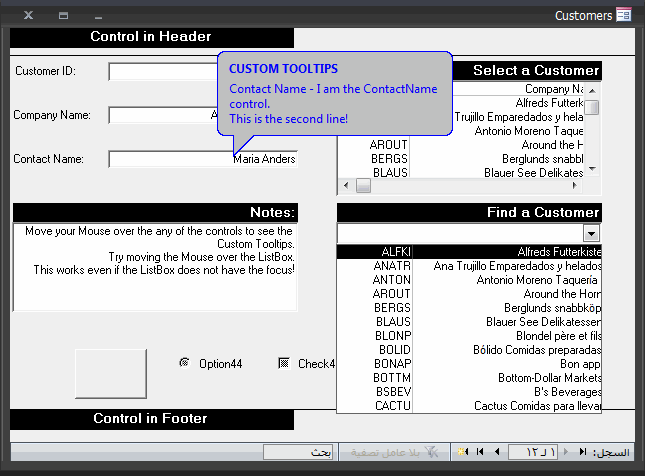Viewport: 645px width, 476px height.
Task: Click the new record navigation icon
Action: (x=463, y=452)
